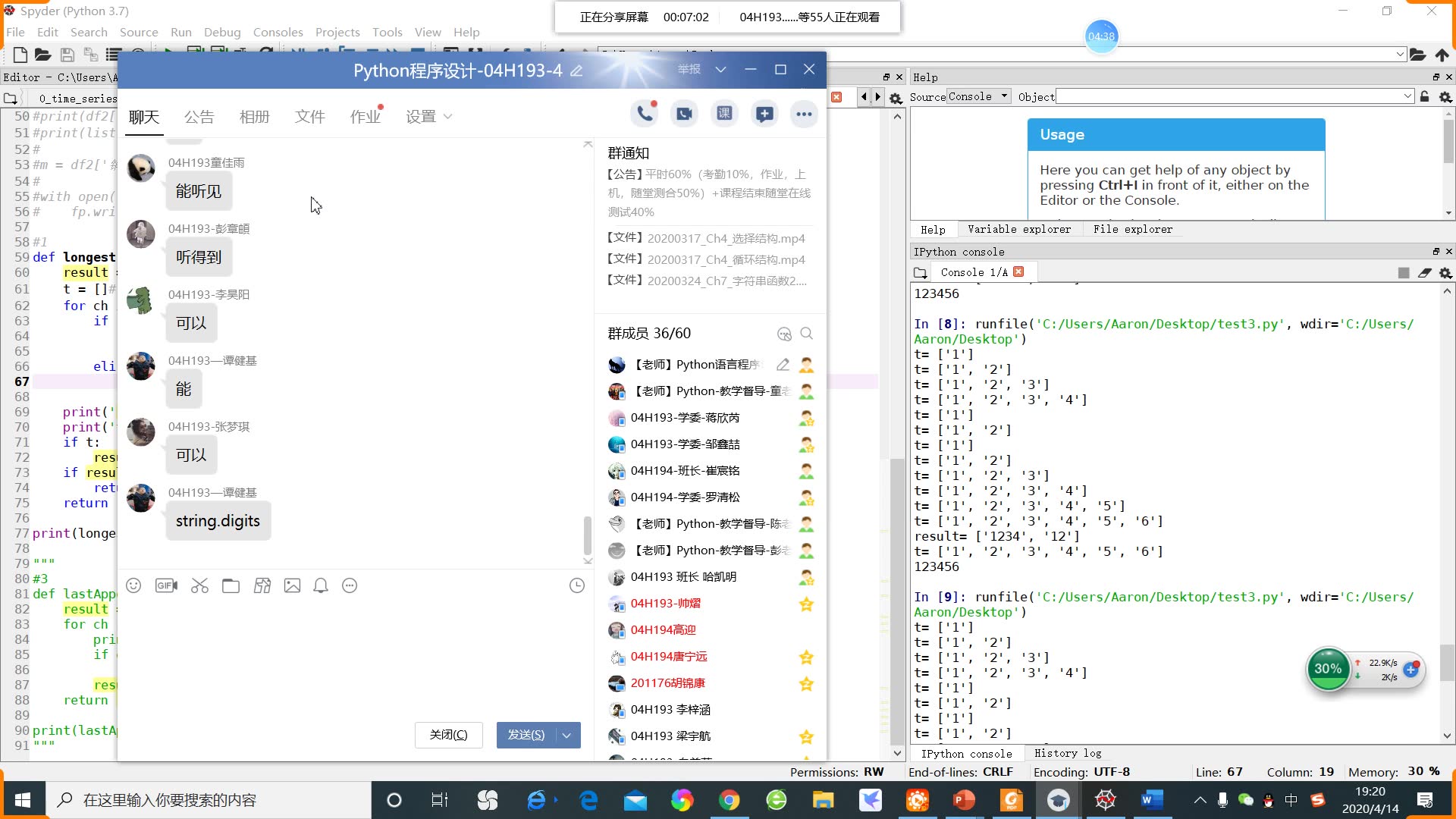Start a voice call in the group chat
The height and width of the screenshot is (819, 1456).
645,112
